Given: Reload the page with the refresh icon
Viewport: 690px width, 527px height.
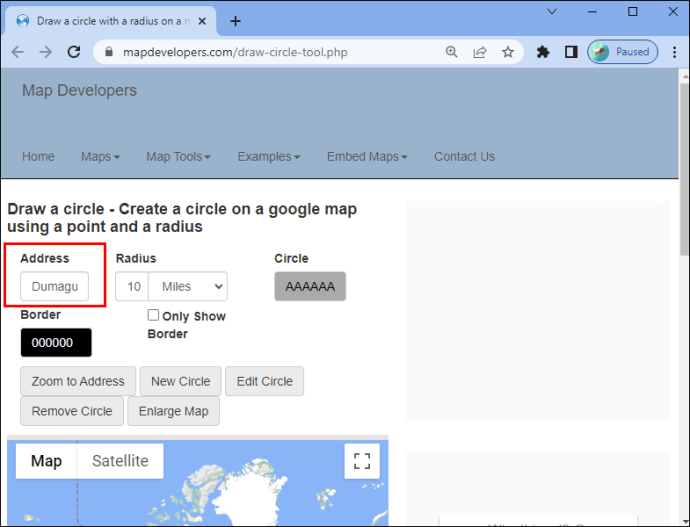Looking at the screenshot, I should coord(73,52).
